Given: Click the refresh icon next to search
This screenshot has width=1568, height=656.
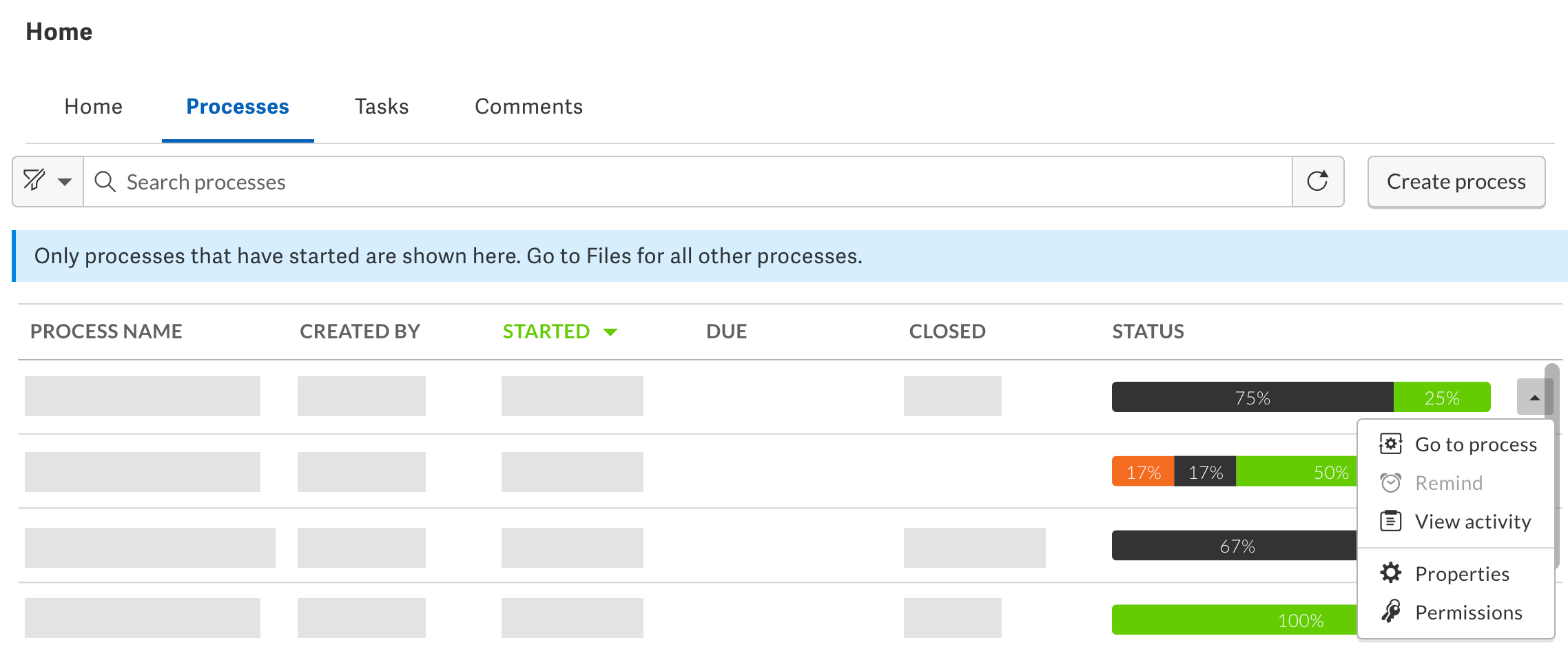Looking at the screenshot, I should click(1317, 181).
